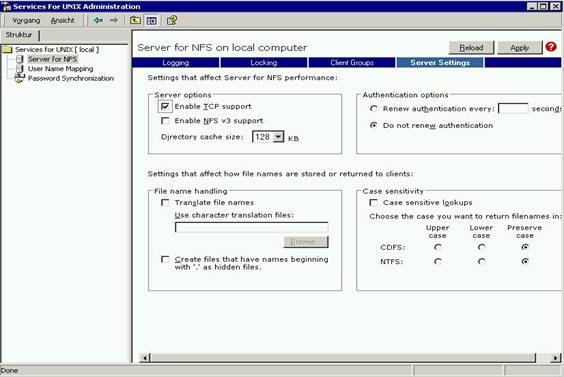This screenshot has width=564, height=377.
Task: Choose Upper case for NTFS
Action: [x=438, y=262]
